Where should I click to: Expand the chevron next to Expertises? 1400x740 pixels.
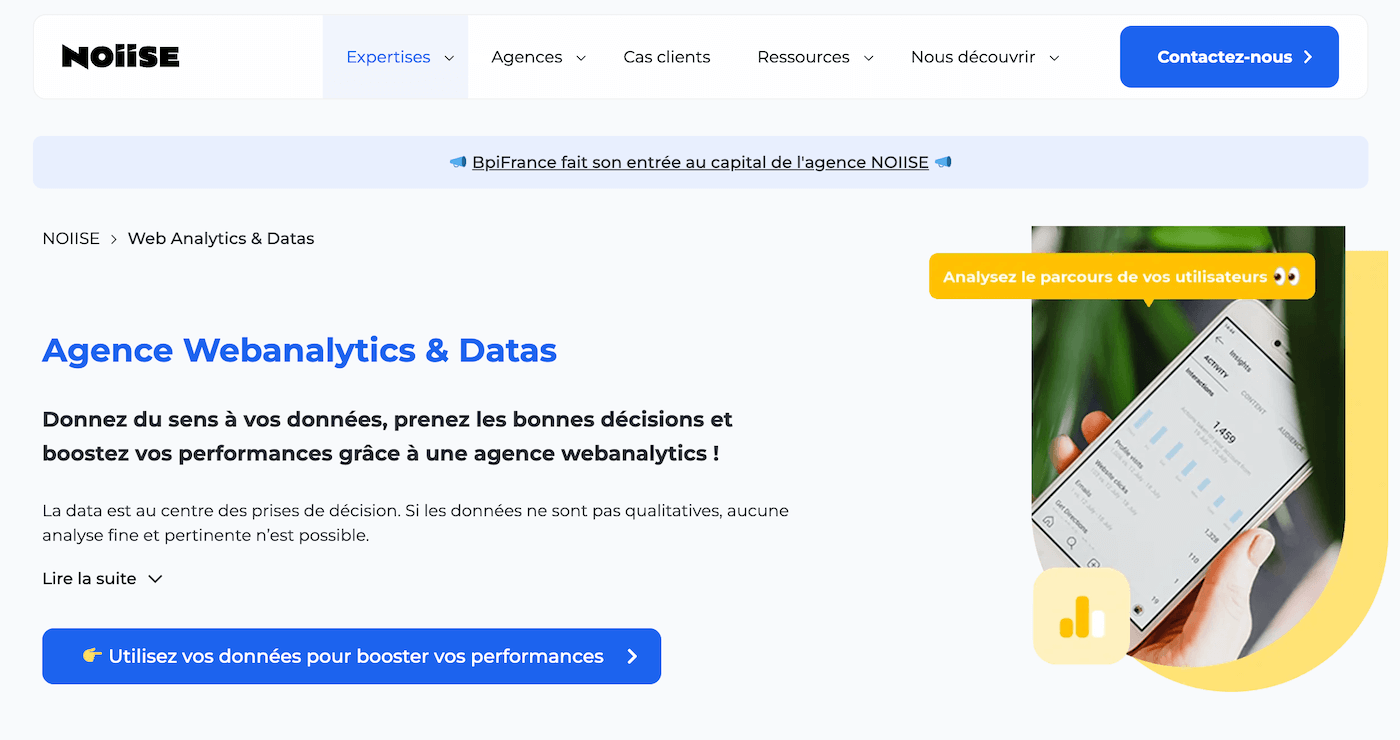click(x=449, y=58)
